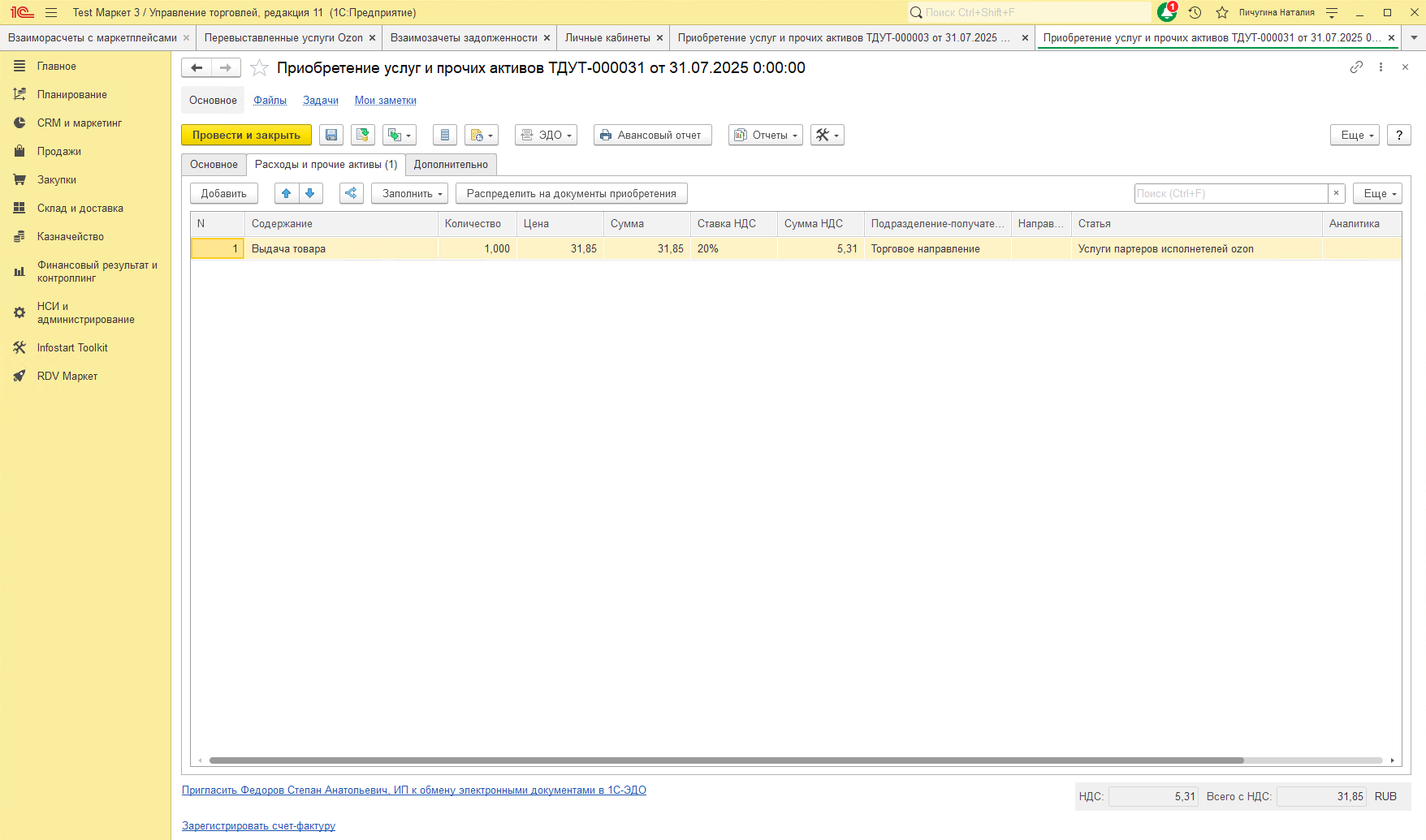The width and height of the screenshot is (1426, 840).
Task: Click the Авансовый отчет button
Action: pyautogui.click(x=652, y=135)
